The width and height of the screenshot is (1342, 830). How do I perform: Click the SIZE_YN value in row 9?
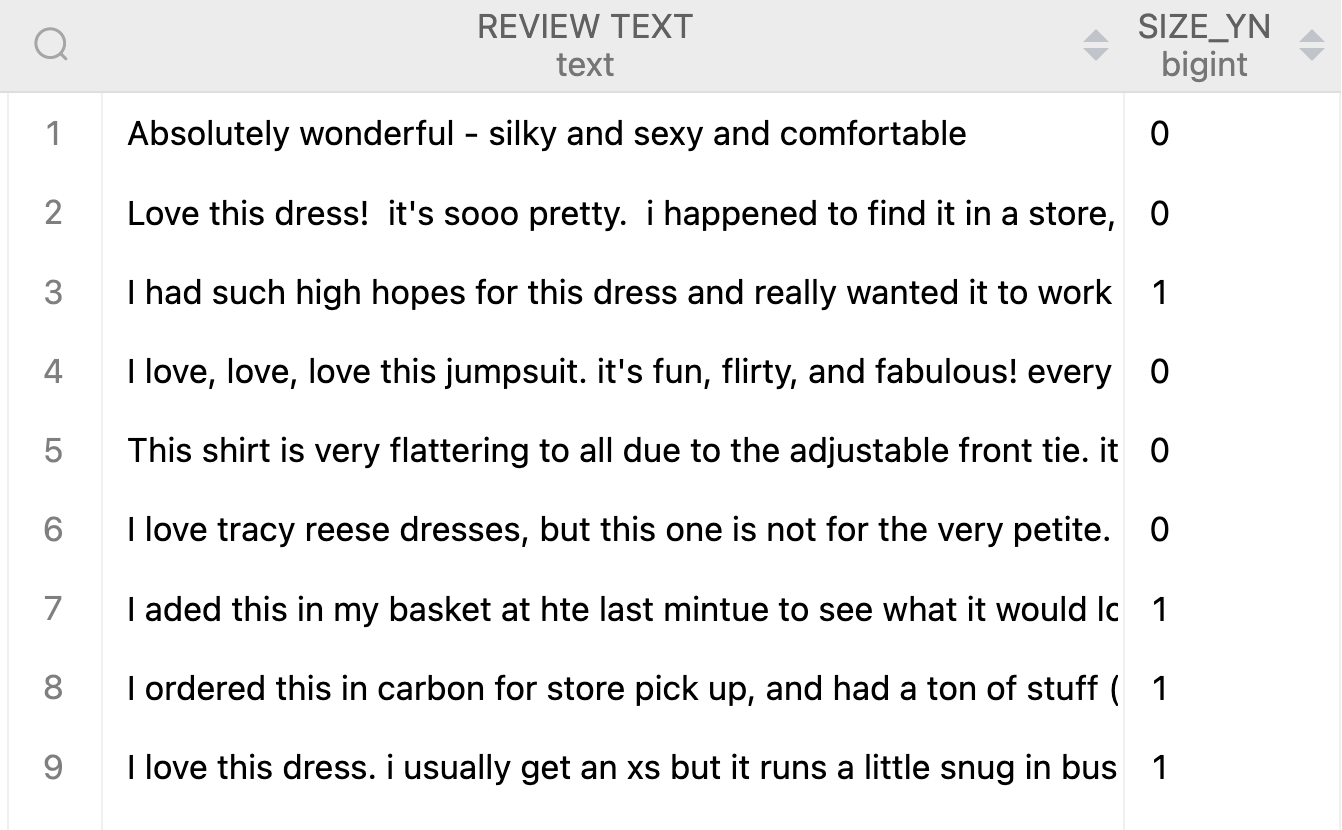[1160, 767]
